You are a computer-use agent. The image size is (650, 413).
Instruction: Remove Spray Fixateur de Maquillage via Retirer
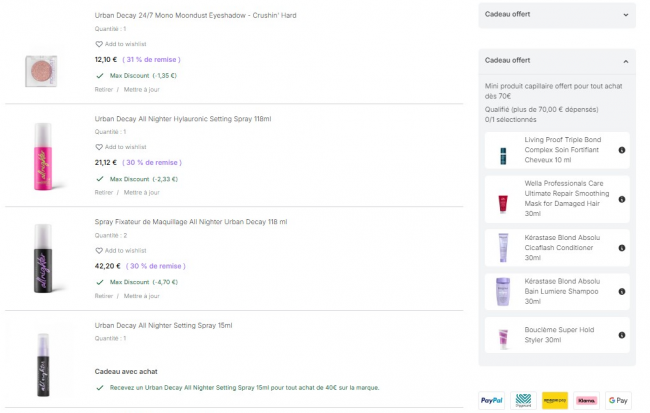(x=103, y=296)
